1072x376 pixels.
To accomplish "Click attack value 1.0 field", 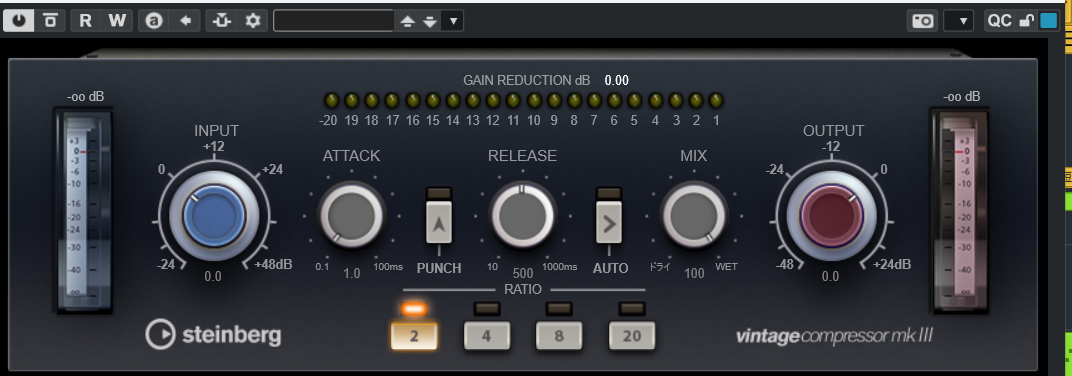I will coord(351,273).
